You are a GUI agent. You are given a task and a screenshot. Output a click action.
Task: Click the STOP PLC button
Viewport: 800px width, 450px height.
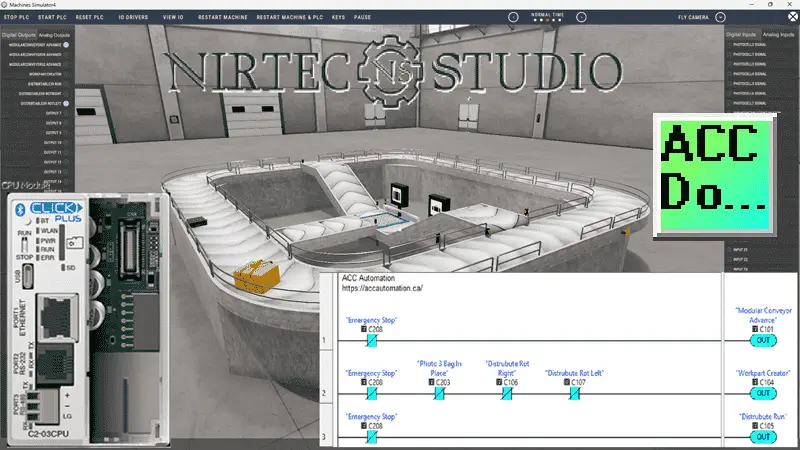[x=16, y=17]
